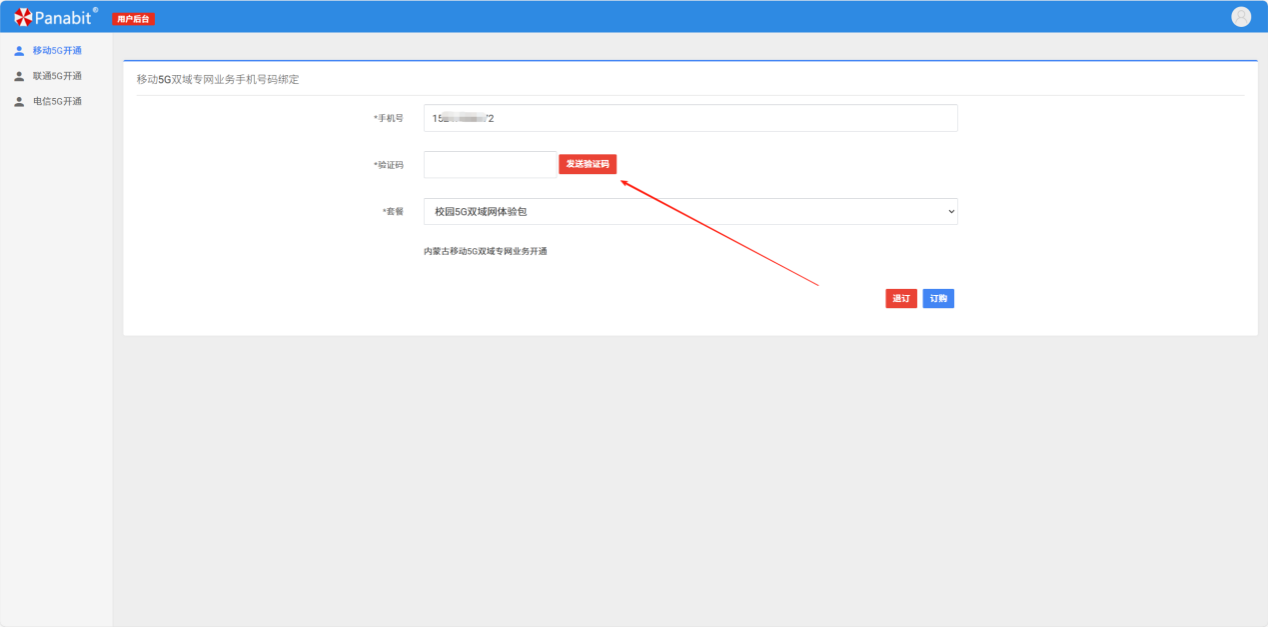This screenshot has height=627, width=1268.
Task: Select the 移动5G开通 sidebar item
Action: 57,51
